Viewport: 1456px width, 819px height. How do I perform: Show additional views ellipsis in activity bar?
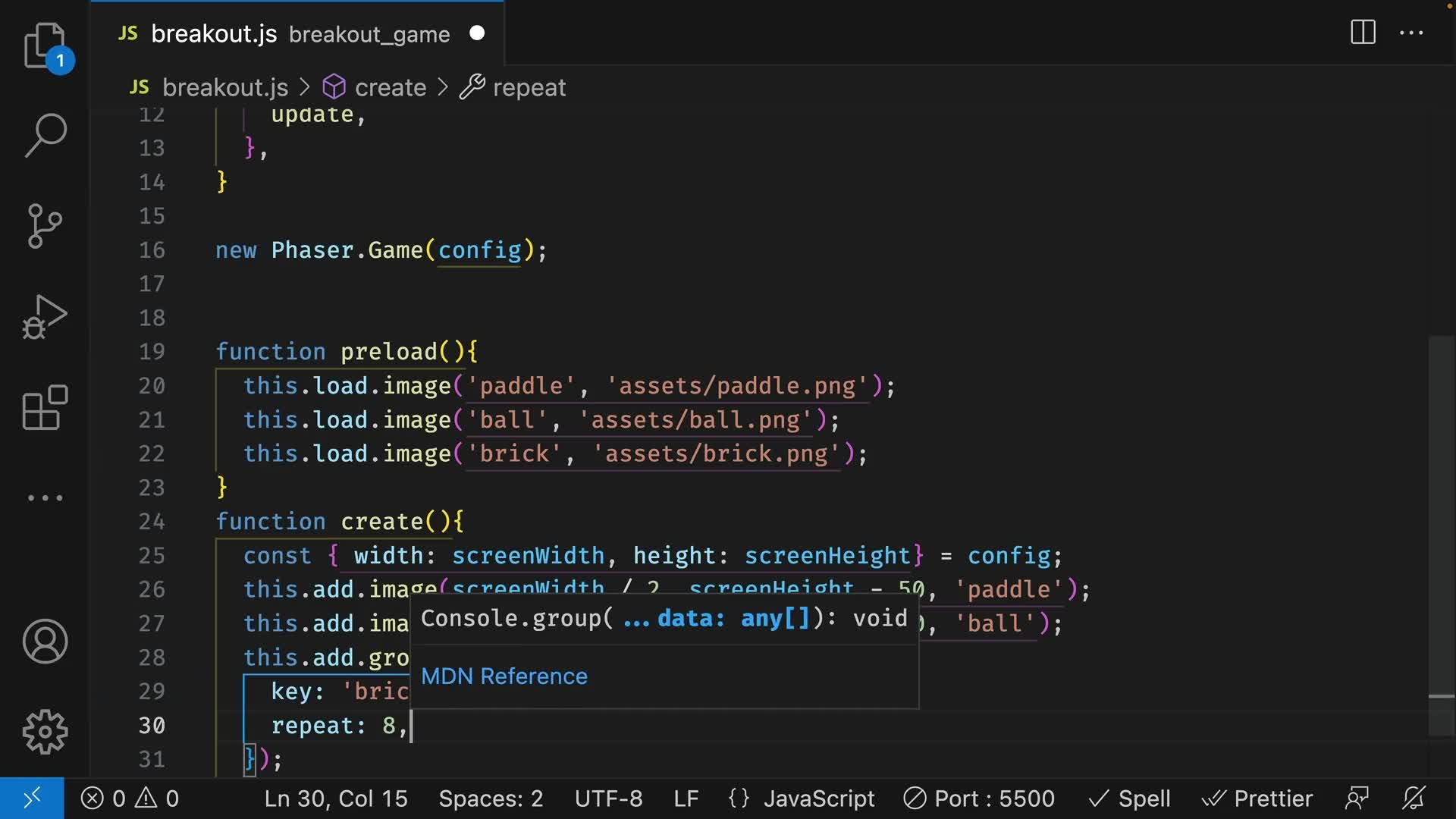45,498
